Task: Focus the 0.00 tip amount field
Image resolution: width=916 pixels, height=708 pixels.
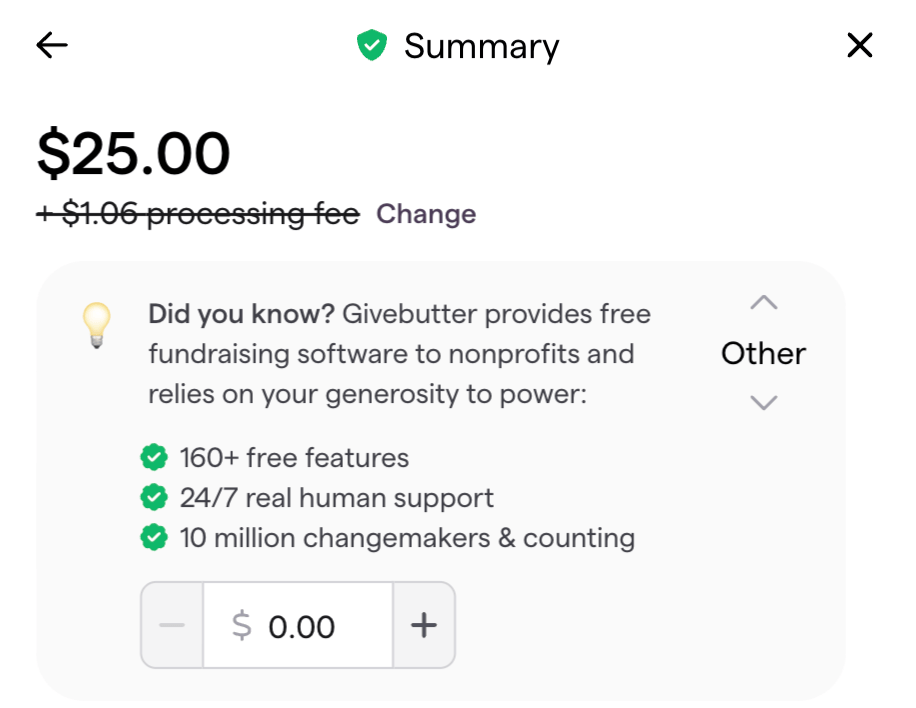Action: [298, 625]
